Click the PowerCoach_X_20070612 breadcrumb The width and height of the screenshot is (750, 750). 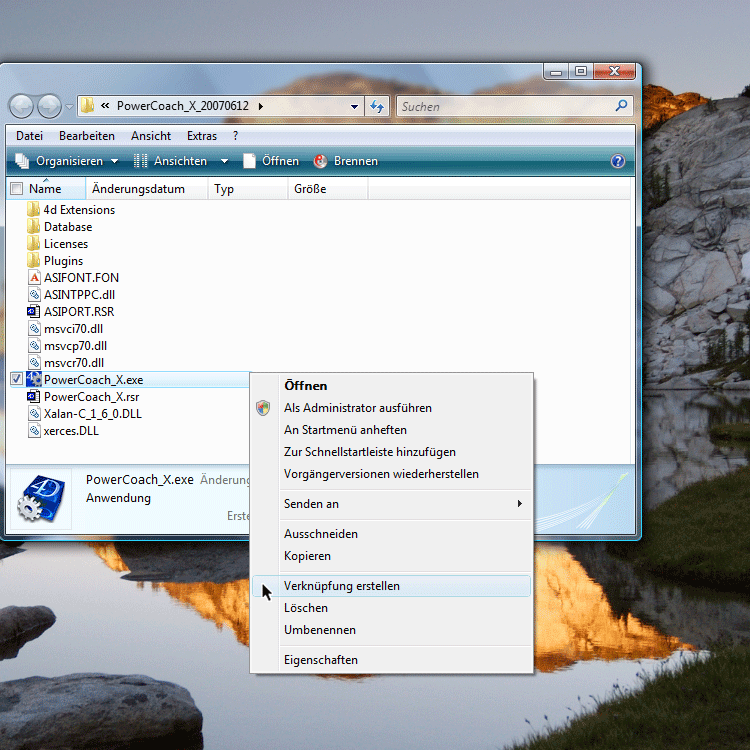tap(183, 106)
